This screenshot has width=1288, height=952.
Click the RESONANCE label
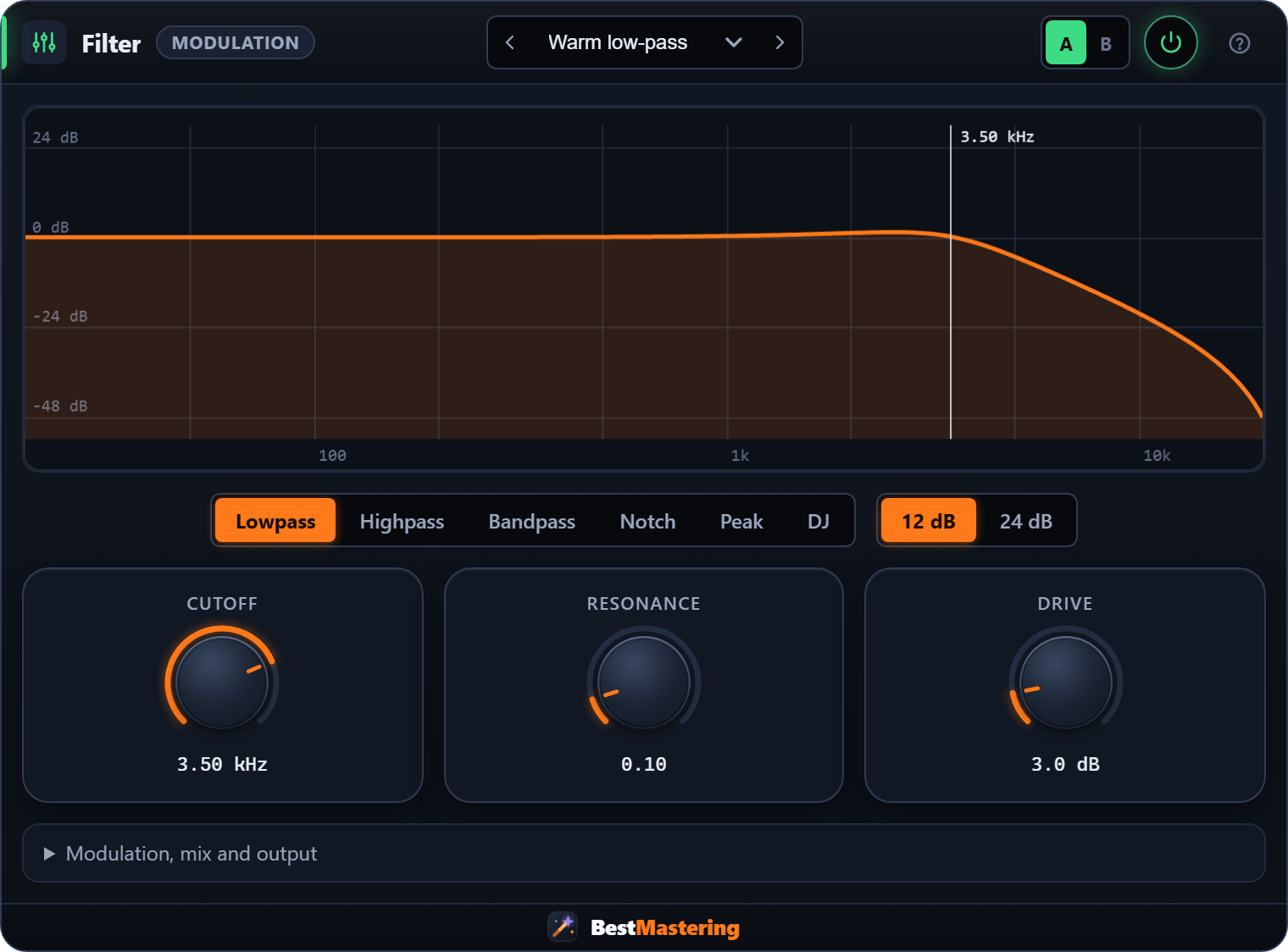point(644,604)
